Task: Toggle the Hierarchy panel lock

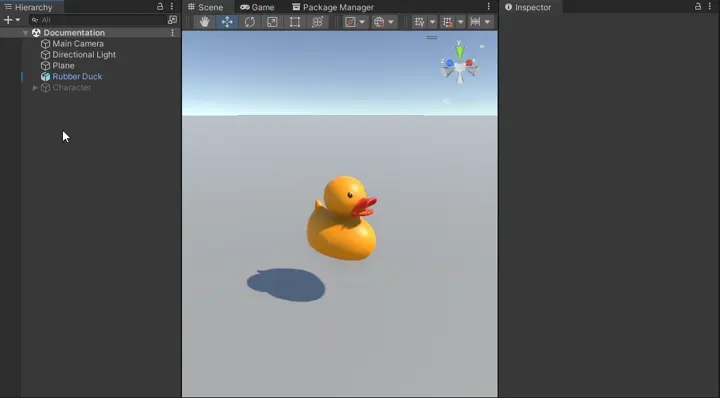Action: coord(160,6)
